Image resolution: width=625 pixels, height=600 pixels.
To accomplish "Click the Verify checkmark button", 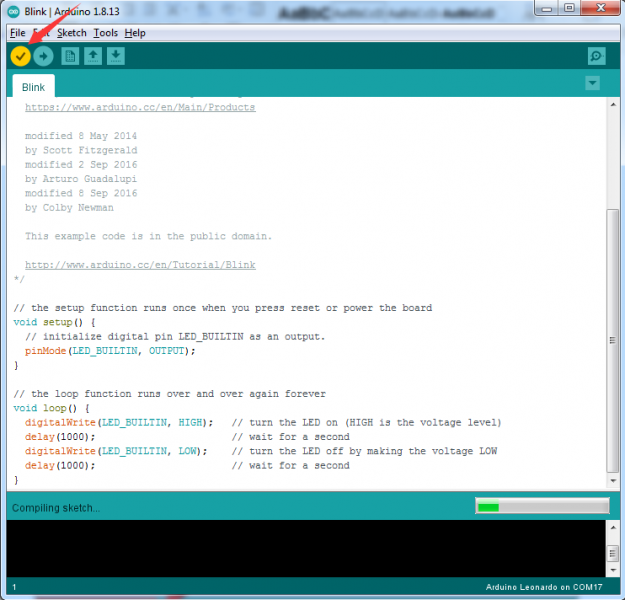I will click(x=21, y=56).
